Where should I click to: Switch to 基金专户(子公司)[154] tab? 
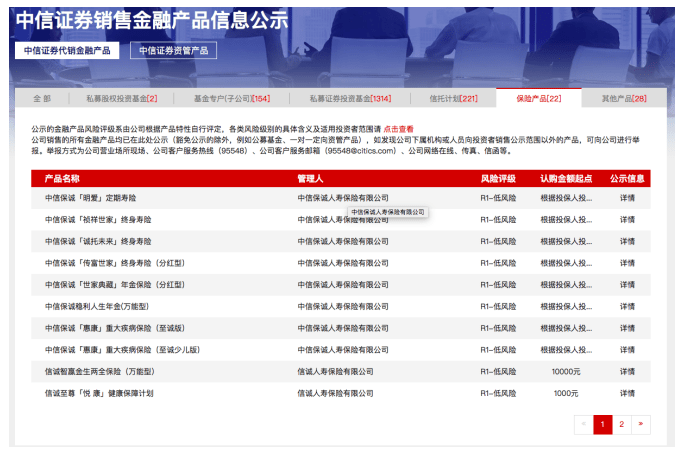click(232, 99)
